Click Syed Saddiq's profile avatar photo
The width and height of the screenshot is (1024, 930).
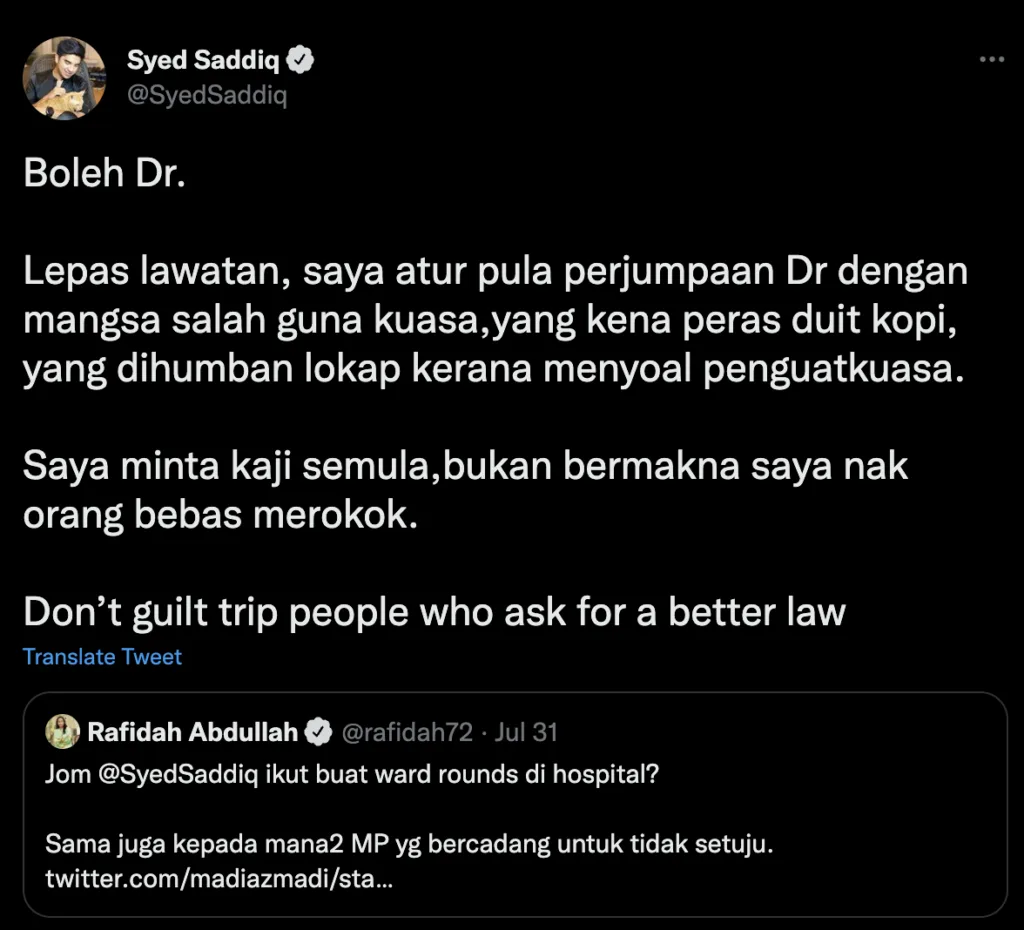(x=64, y=79)
